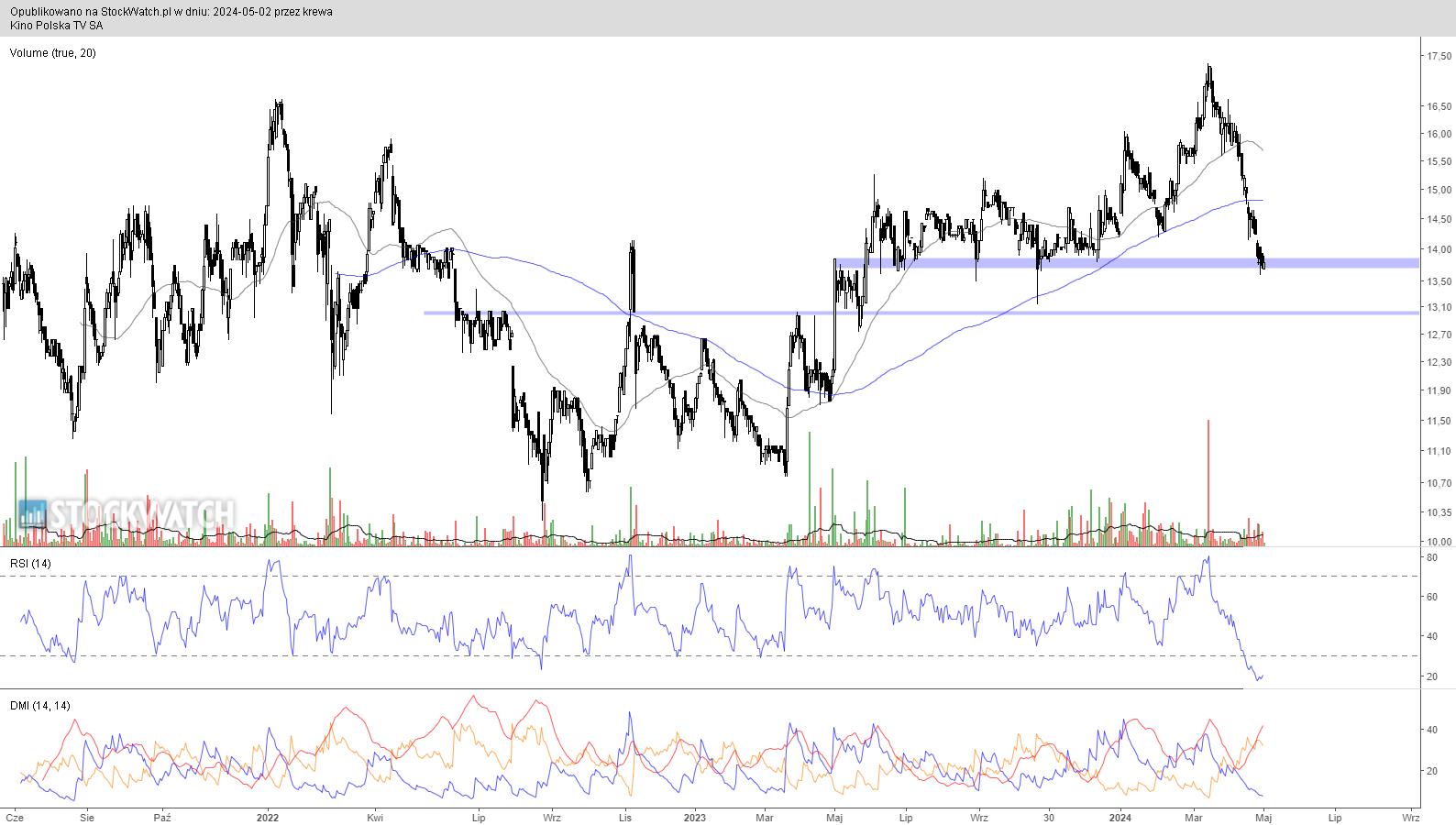This screenshot has width=1456, height=825.
Task: Click the 'Cze' date axis label
Action: click(15, 817)
